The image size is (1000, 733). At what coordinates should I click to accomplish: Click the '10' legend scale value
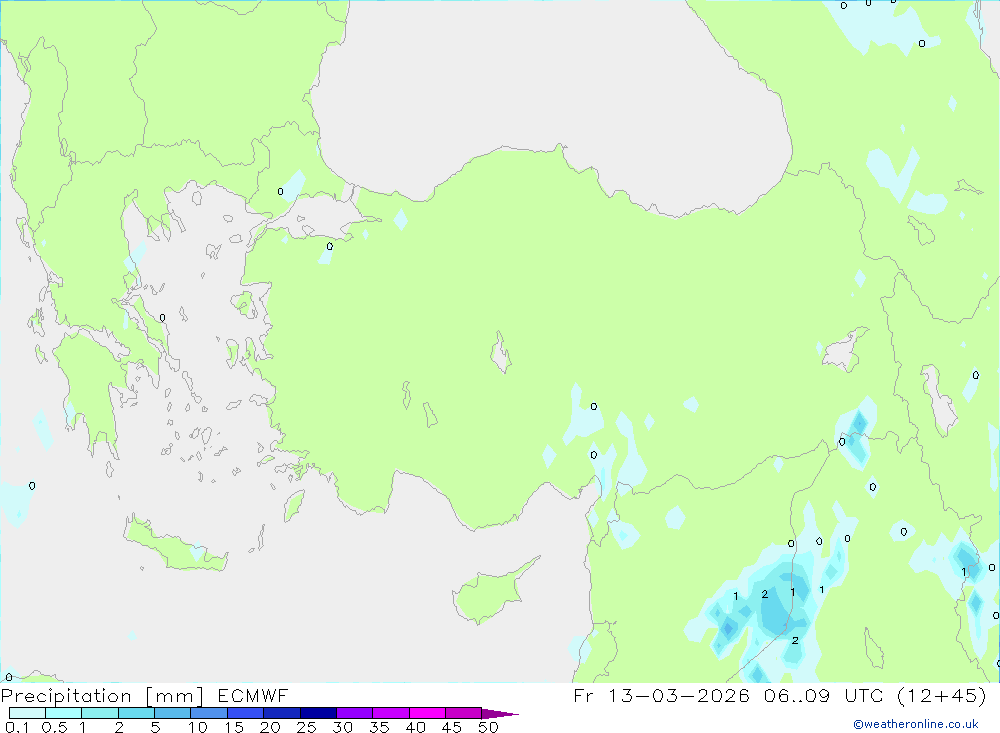point(198,727)
